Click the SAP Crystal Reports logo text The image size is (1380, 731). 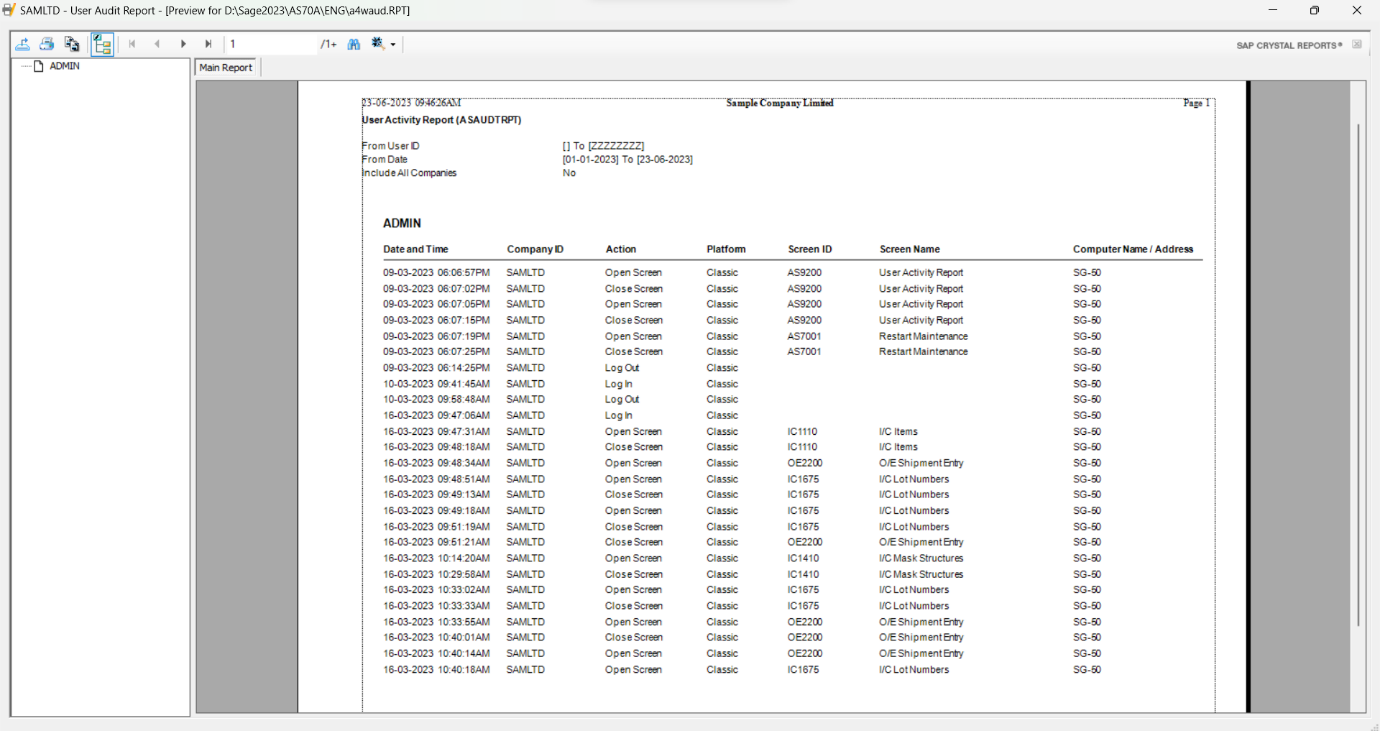click(1289, 45)
